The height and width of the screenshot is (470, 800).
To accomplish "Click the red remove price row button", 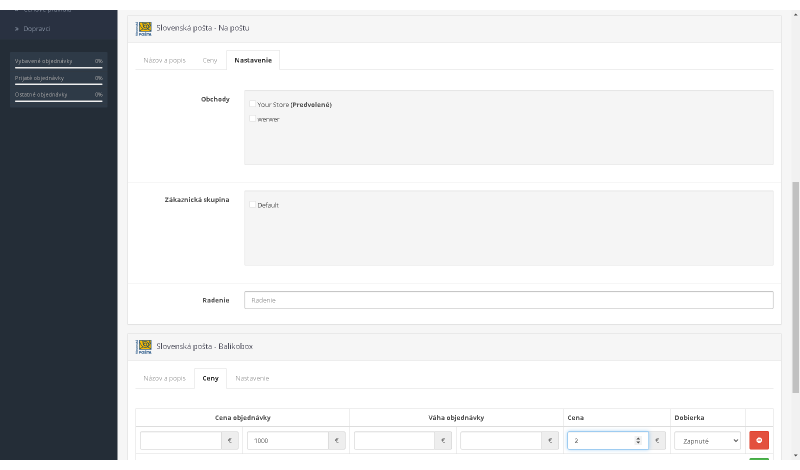I will tap(759, 440).
